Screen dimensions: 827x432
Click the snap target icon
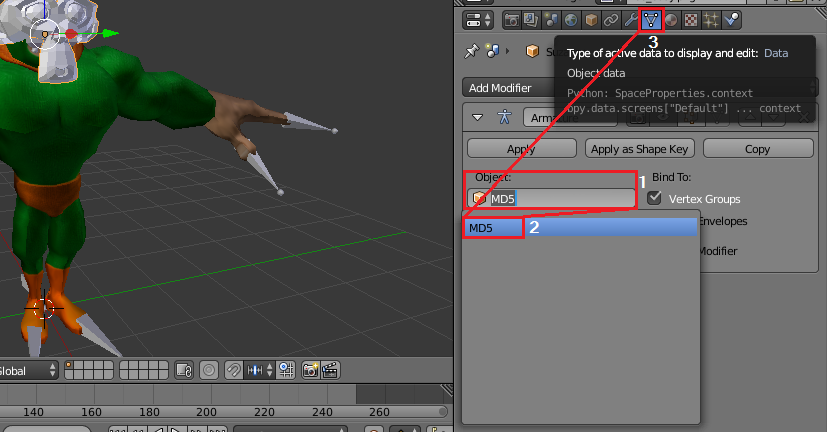point(286,370)
